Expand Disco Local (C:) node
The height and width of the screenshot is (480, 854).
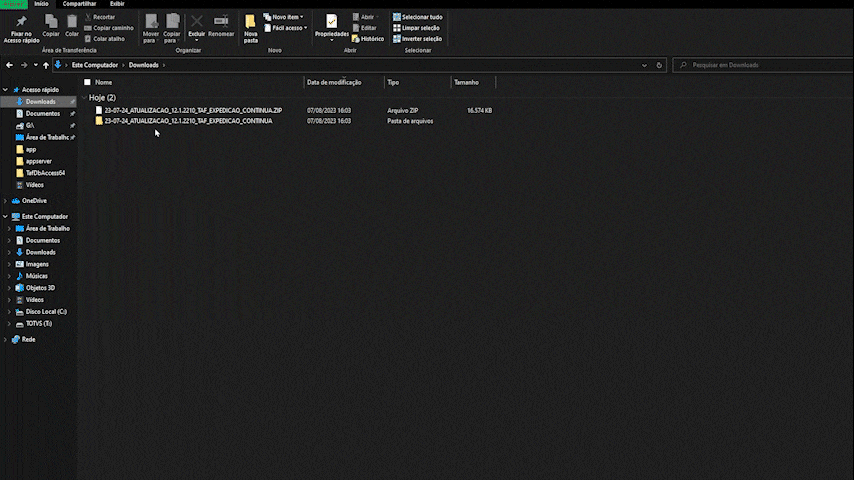coord(9,312)
